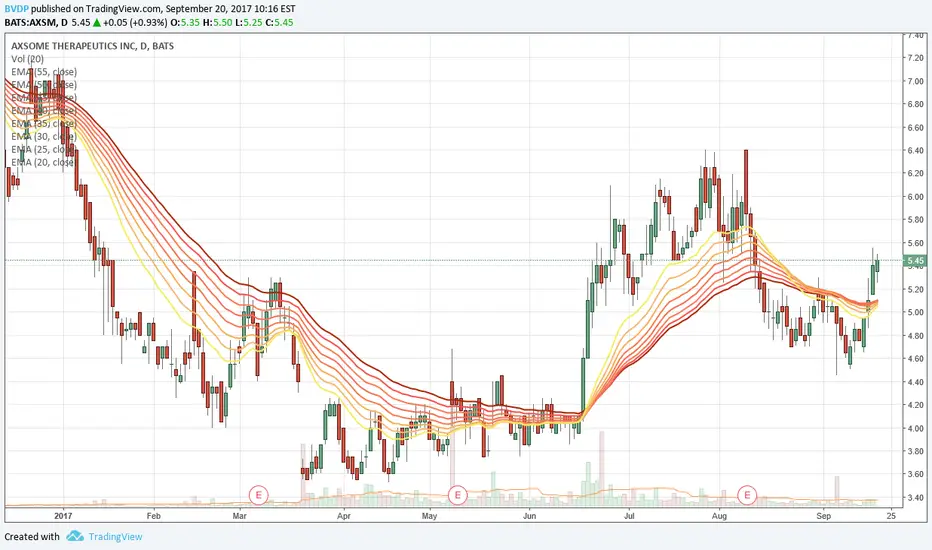Click the 25 date axis label

[890, 516]
